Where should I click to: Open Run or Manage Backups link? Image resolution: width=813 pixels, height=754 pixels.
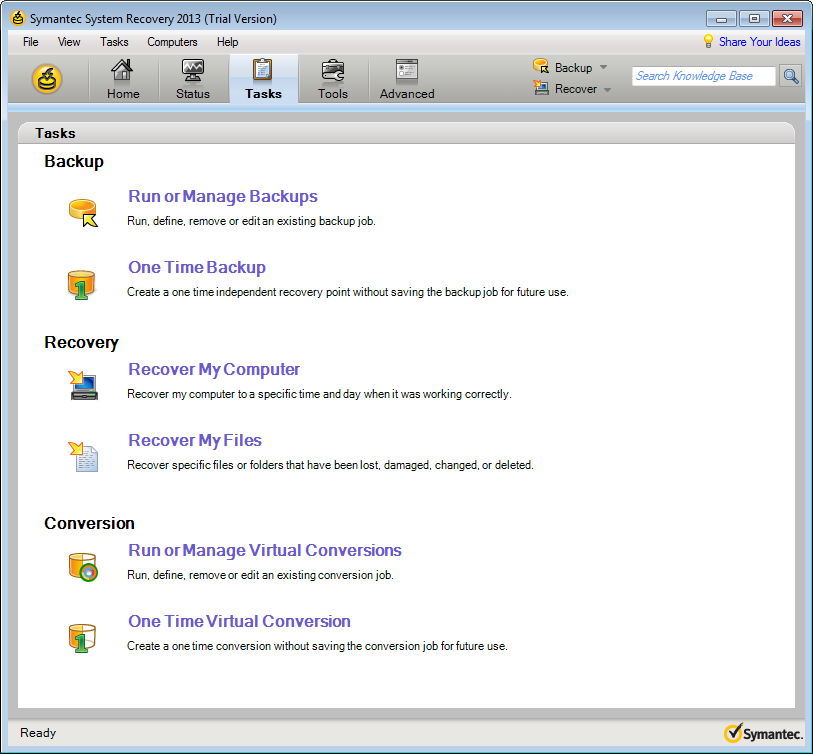[x=223, y=197]
